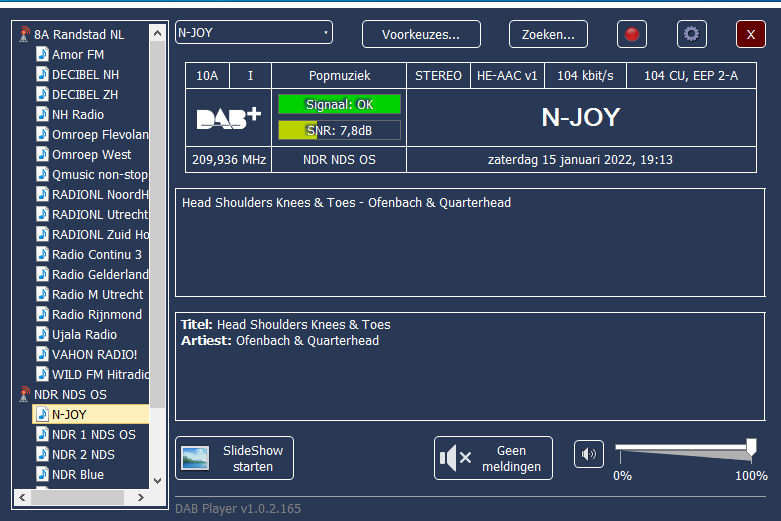Open the station dropdown showing N-JOY
Image resolution: width=781 pixels, height=521 pixels.
tap(254, 33)
